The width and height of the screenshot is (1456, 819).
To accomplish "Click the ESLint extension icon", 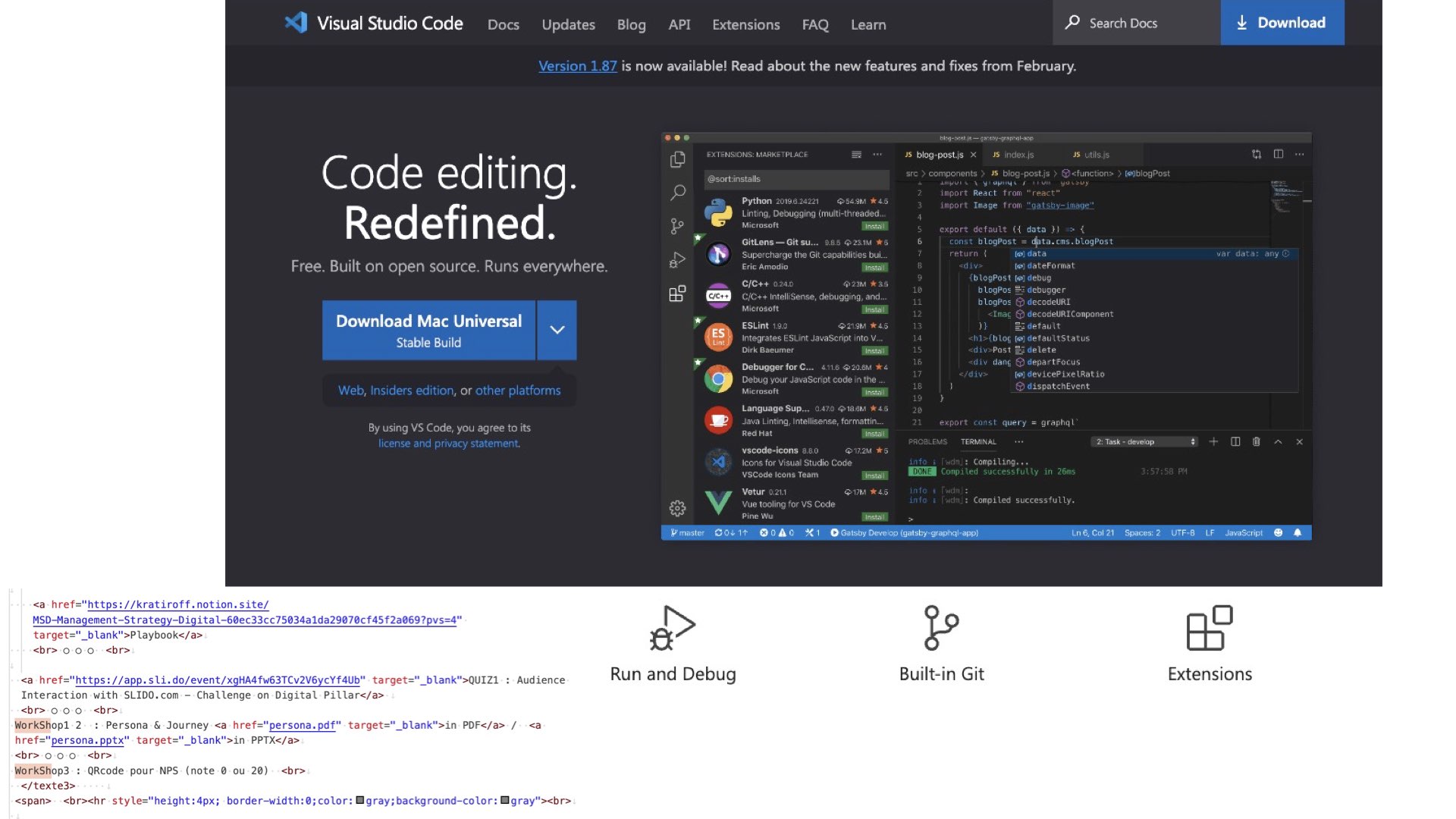I will click(x=718, y=337).
